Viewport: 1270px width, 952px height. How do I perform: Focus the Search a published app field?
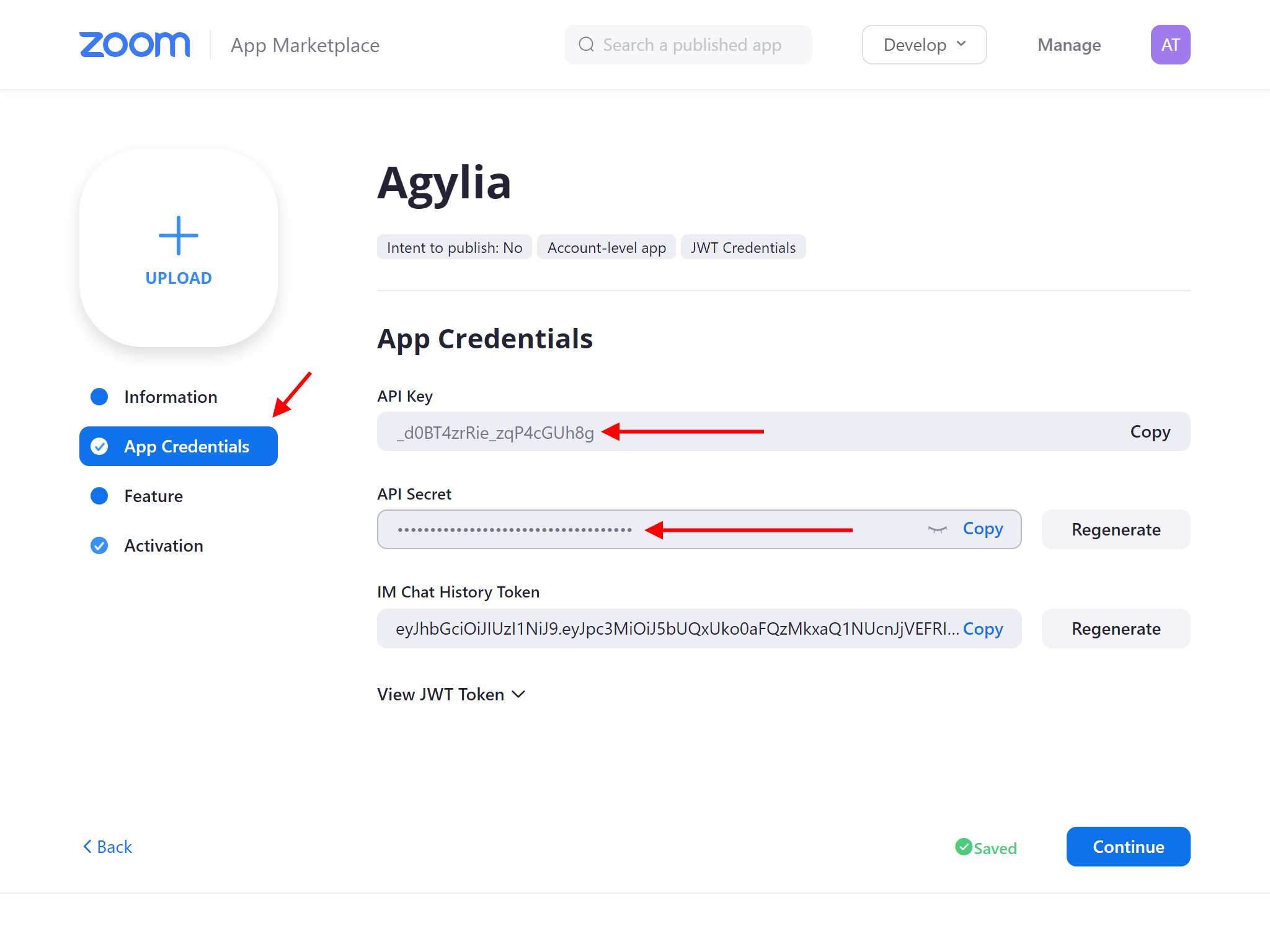688,45
